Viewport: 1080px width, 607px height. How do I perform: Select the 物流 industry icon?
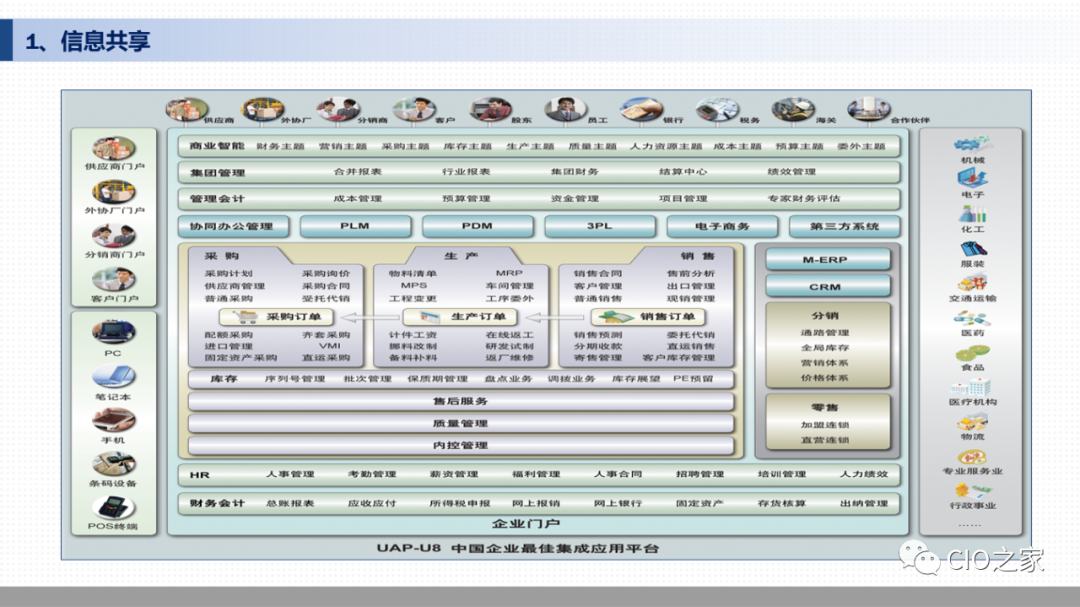[x=972, y=422]
